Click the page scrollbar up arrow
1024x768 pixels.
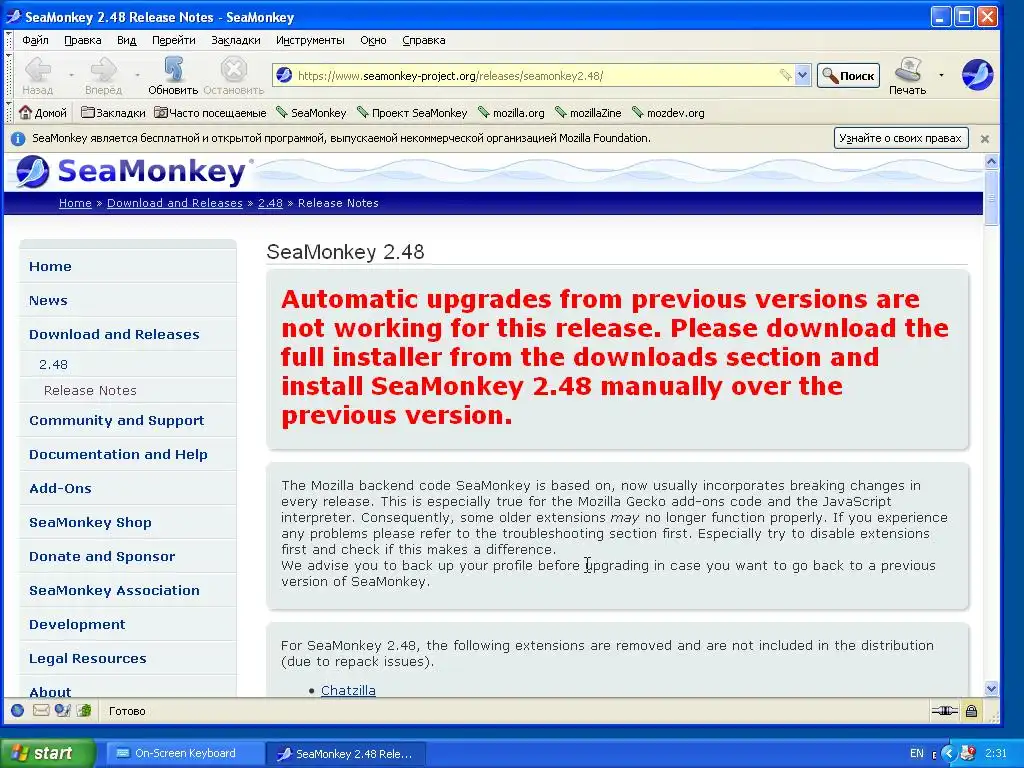pos(991,161)
